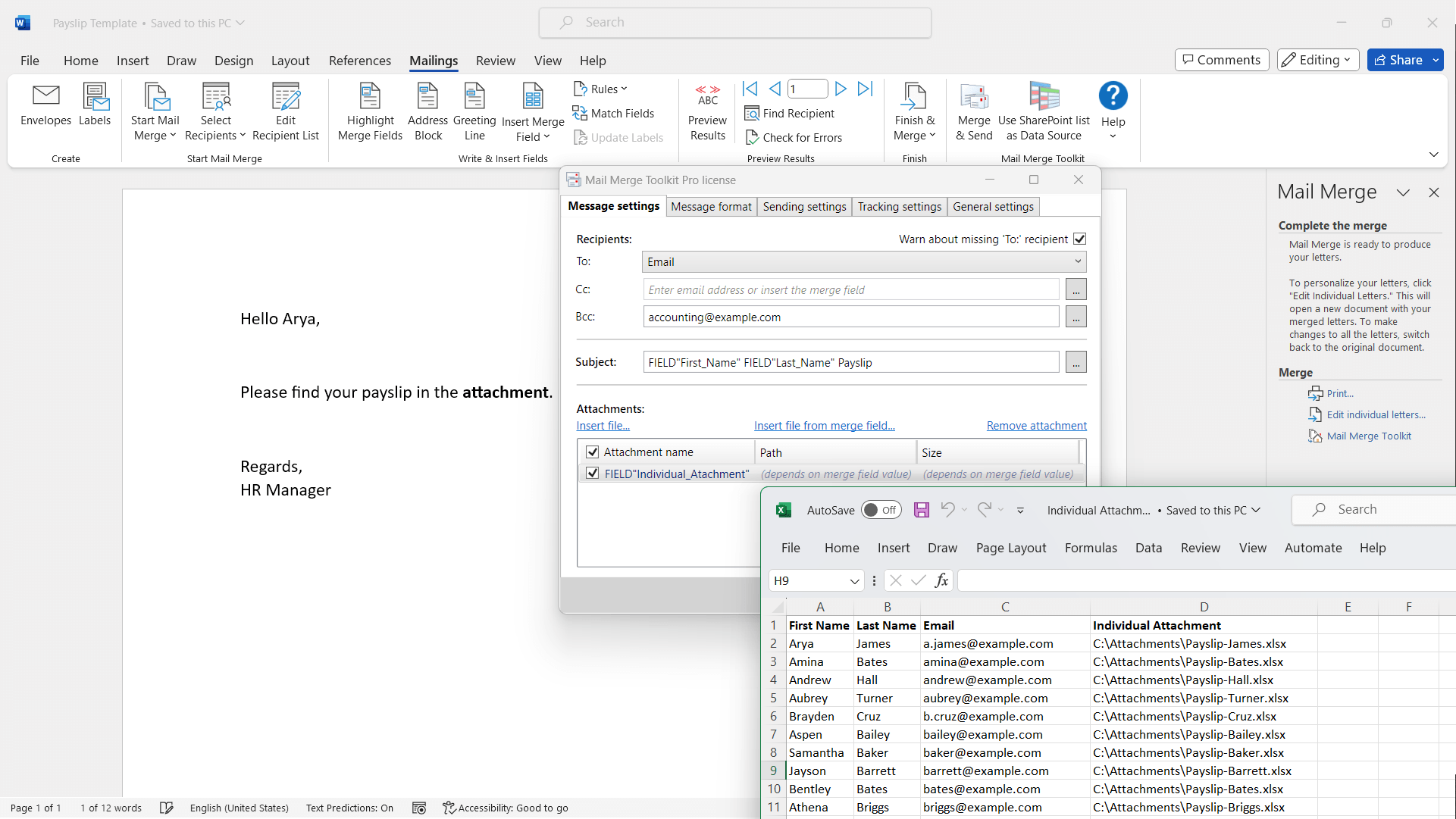
Task: Open the References ribbon tab
Action: coord(360,61)
